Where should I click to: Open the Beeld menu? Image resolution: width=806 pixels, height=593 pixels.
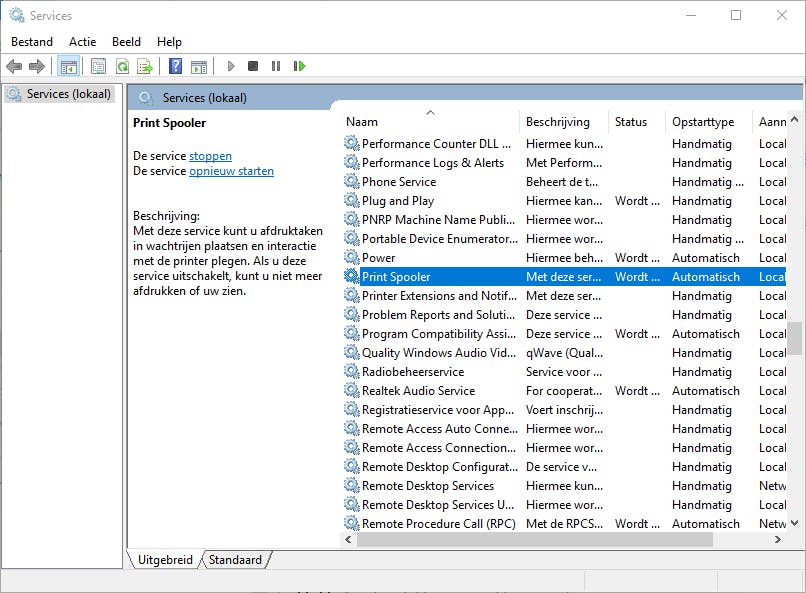[x=126, y=42]
